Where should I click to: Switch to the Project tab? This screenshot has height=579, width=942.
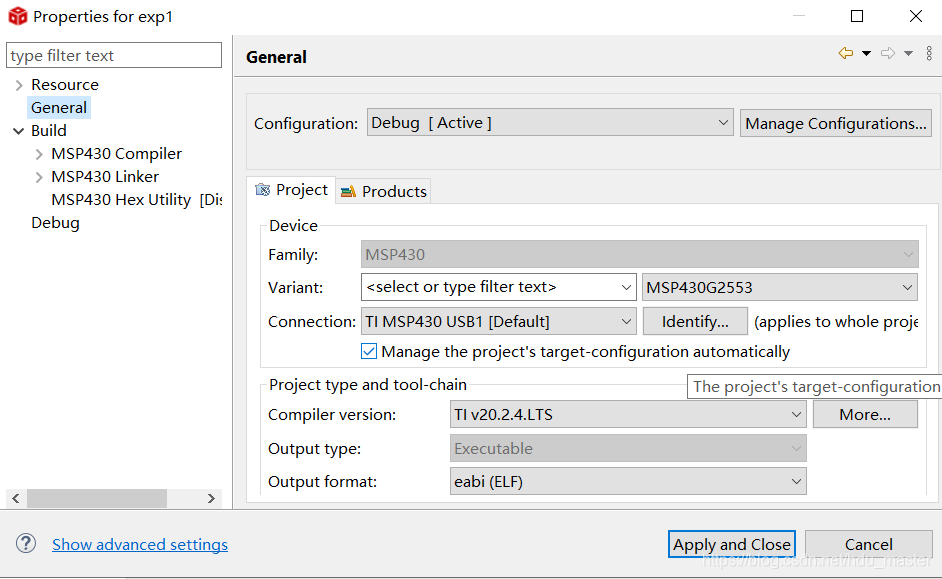coord(291,190)
